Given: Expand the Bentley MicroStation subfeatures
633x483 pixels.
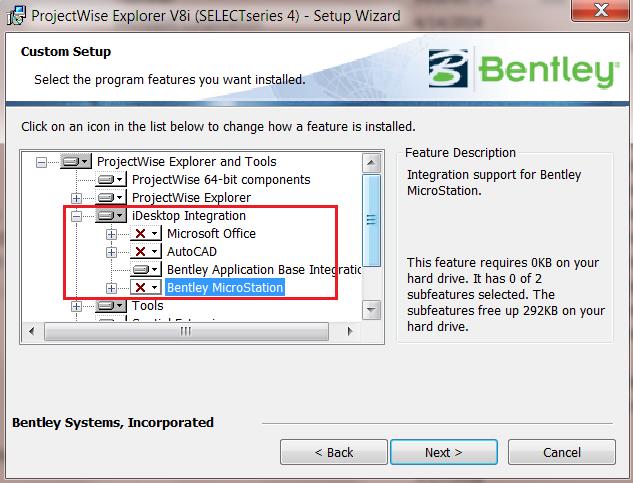Looking at the screenshot, I should (x=111, y=288).
